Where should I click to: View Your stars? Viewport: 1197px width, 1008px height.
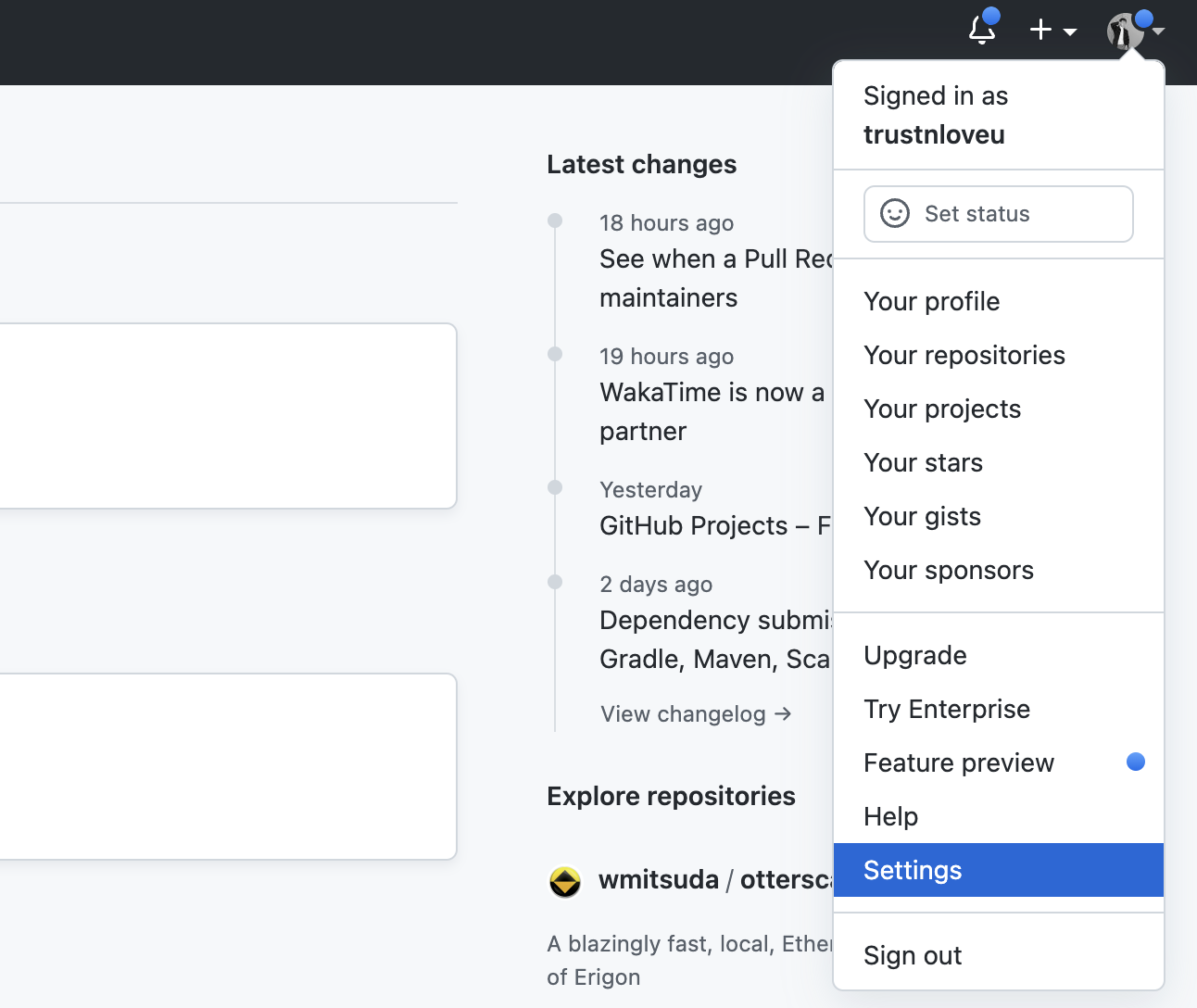tap(999, 462)
